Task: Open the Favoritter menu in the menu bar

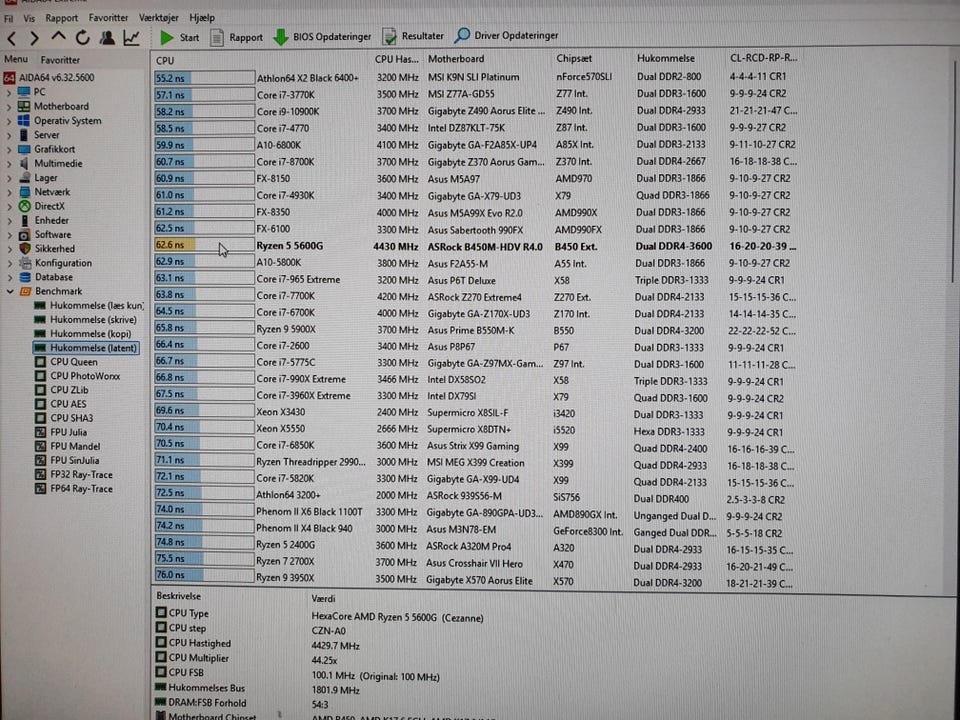Action: click(x=108, y=18)
